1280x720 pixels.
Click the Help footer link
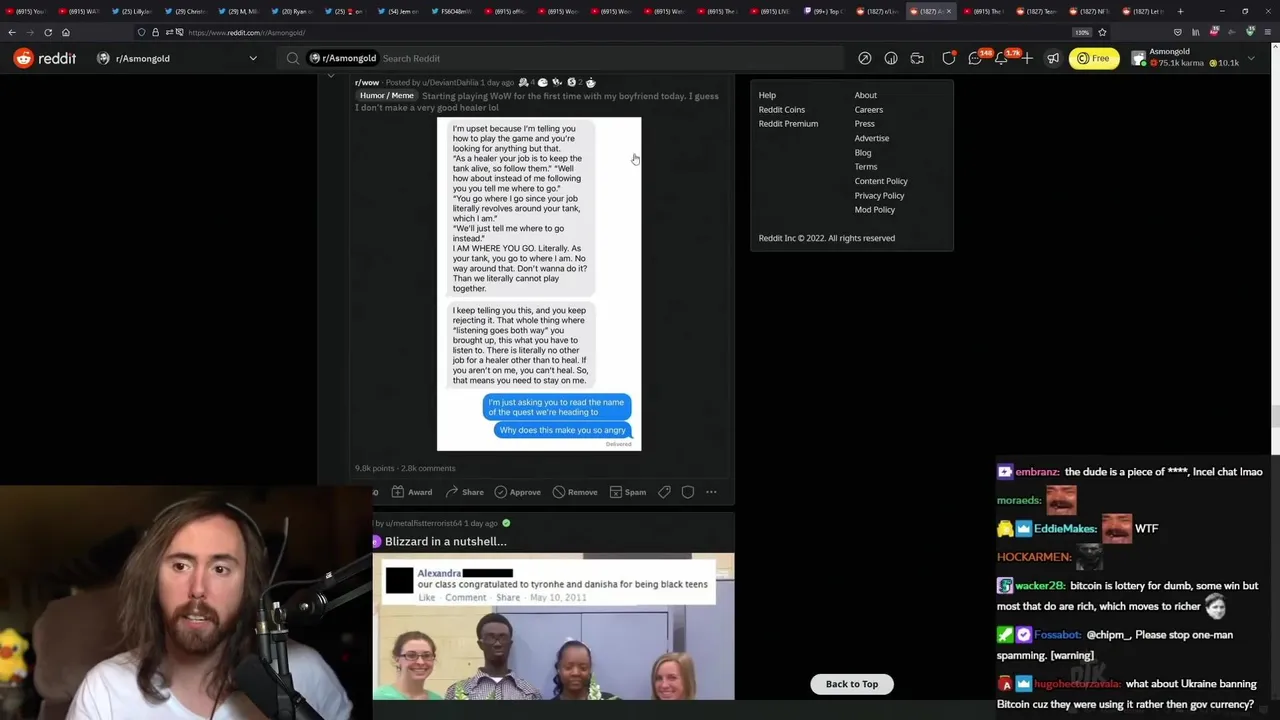(767, 95)
